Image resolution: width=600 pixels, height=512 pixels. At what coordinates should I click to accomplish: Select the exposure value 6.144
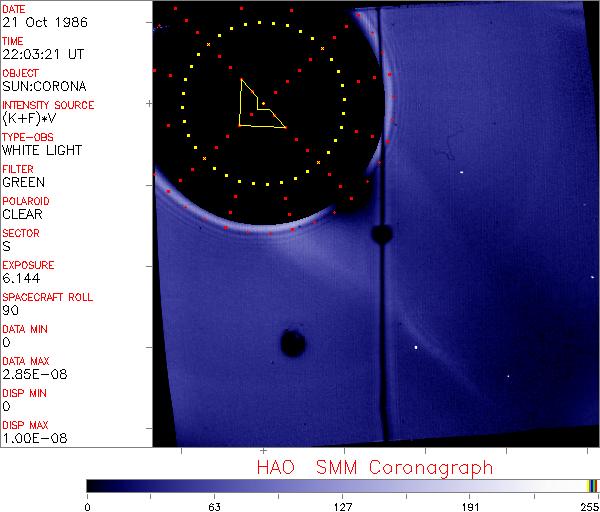(21, 279)
